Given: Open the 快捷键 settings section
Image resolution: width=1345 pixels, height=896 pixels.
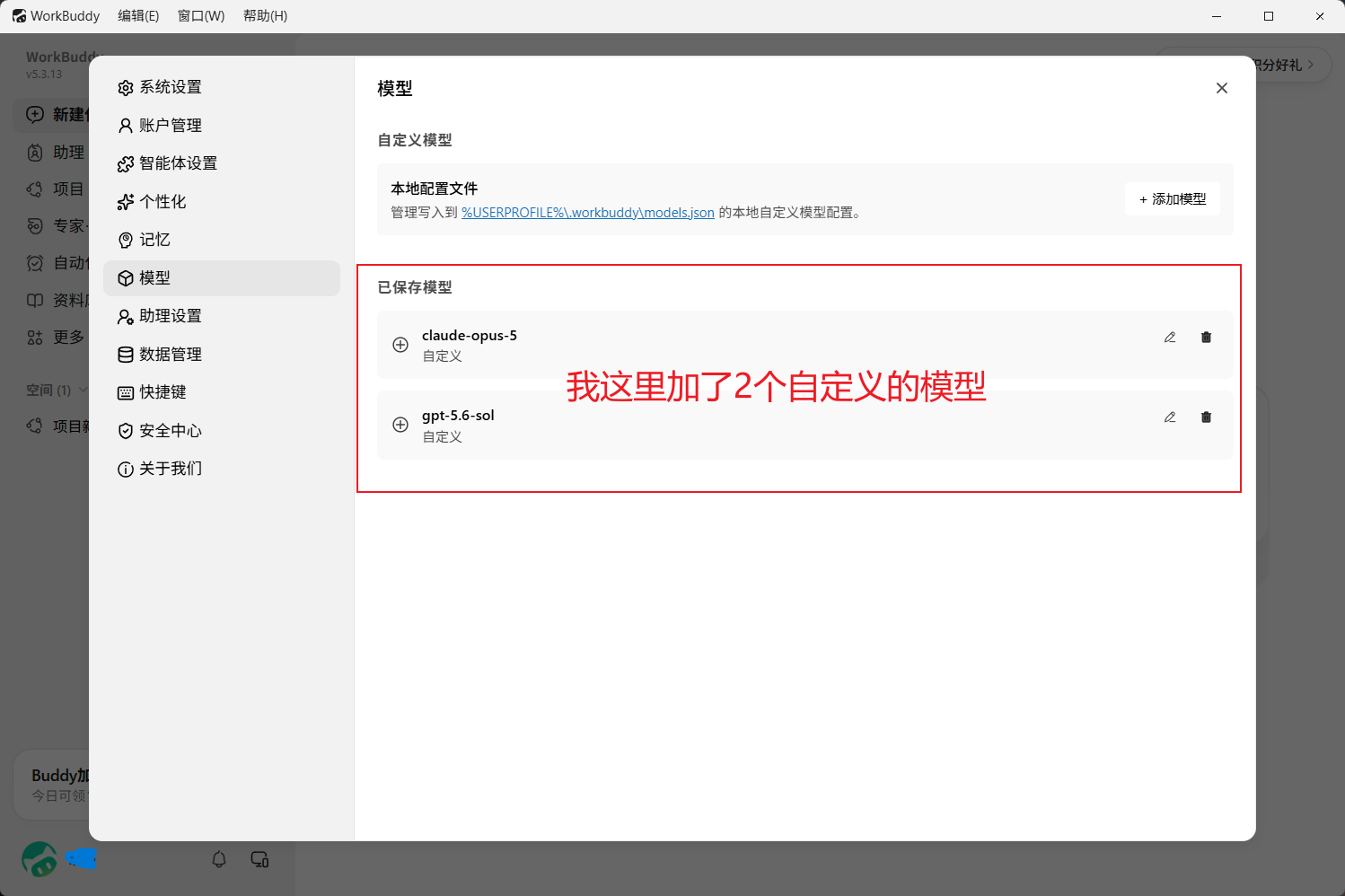Looking at the screenshot, I should tap(222, 392).
